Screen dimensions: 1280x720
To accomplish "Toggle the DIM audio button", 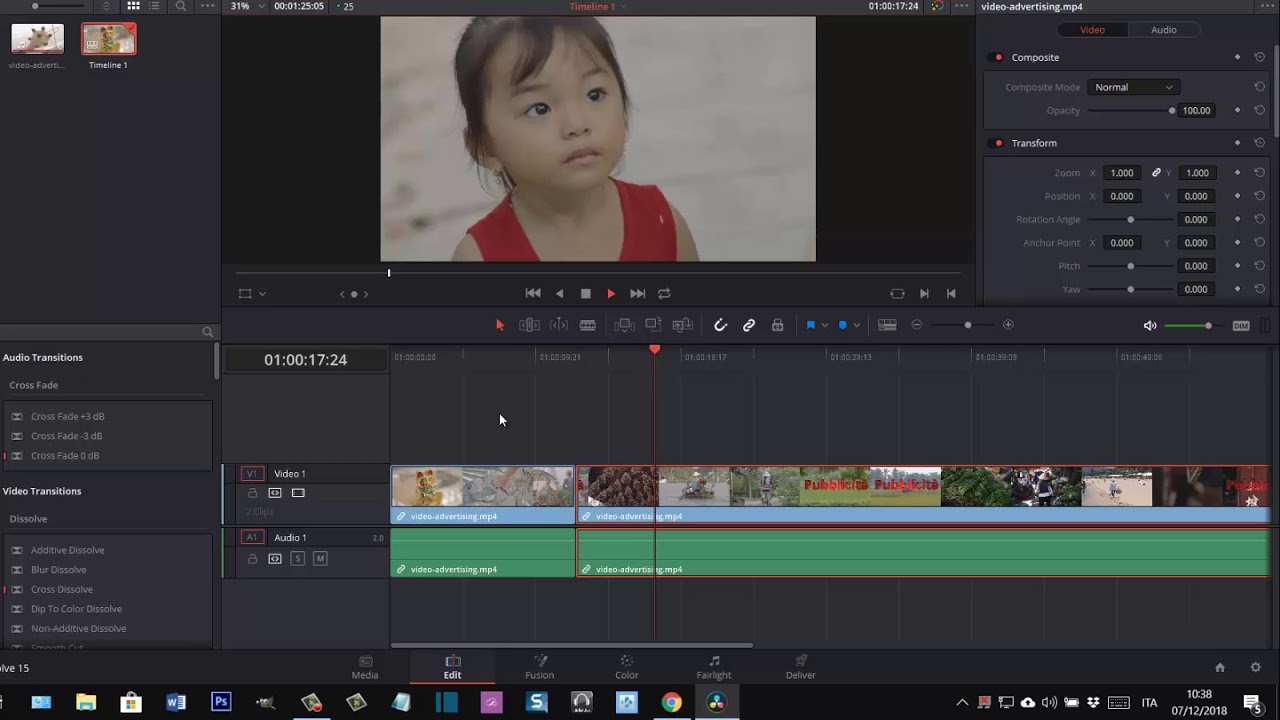I will coord(1241,325).
